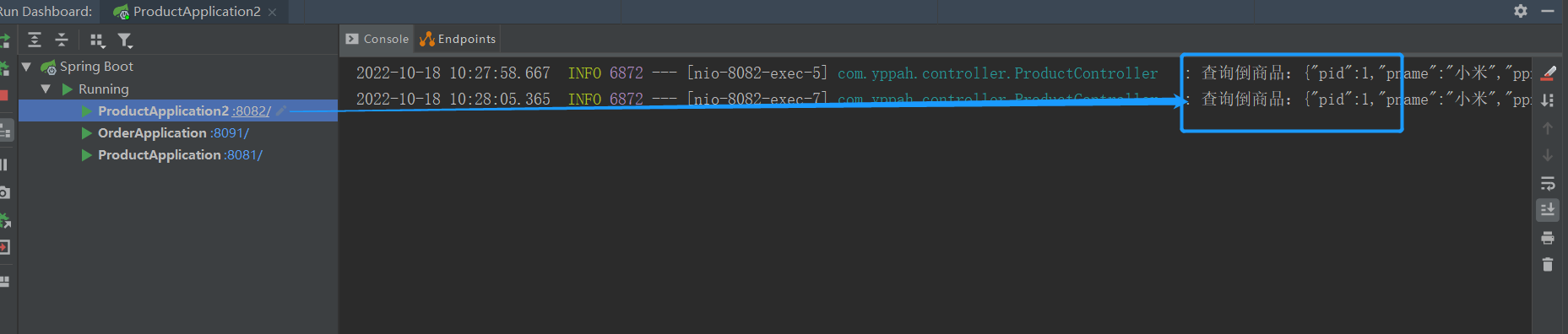Click the trash Clear All console icon
The height and width of the screenshot is (334, 1568).
(1548, 265)
